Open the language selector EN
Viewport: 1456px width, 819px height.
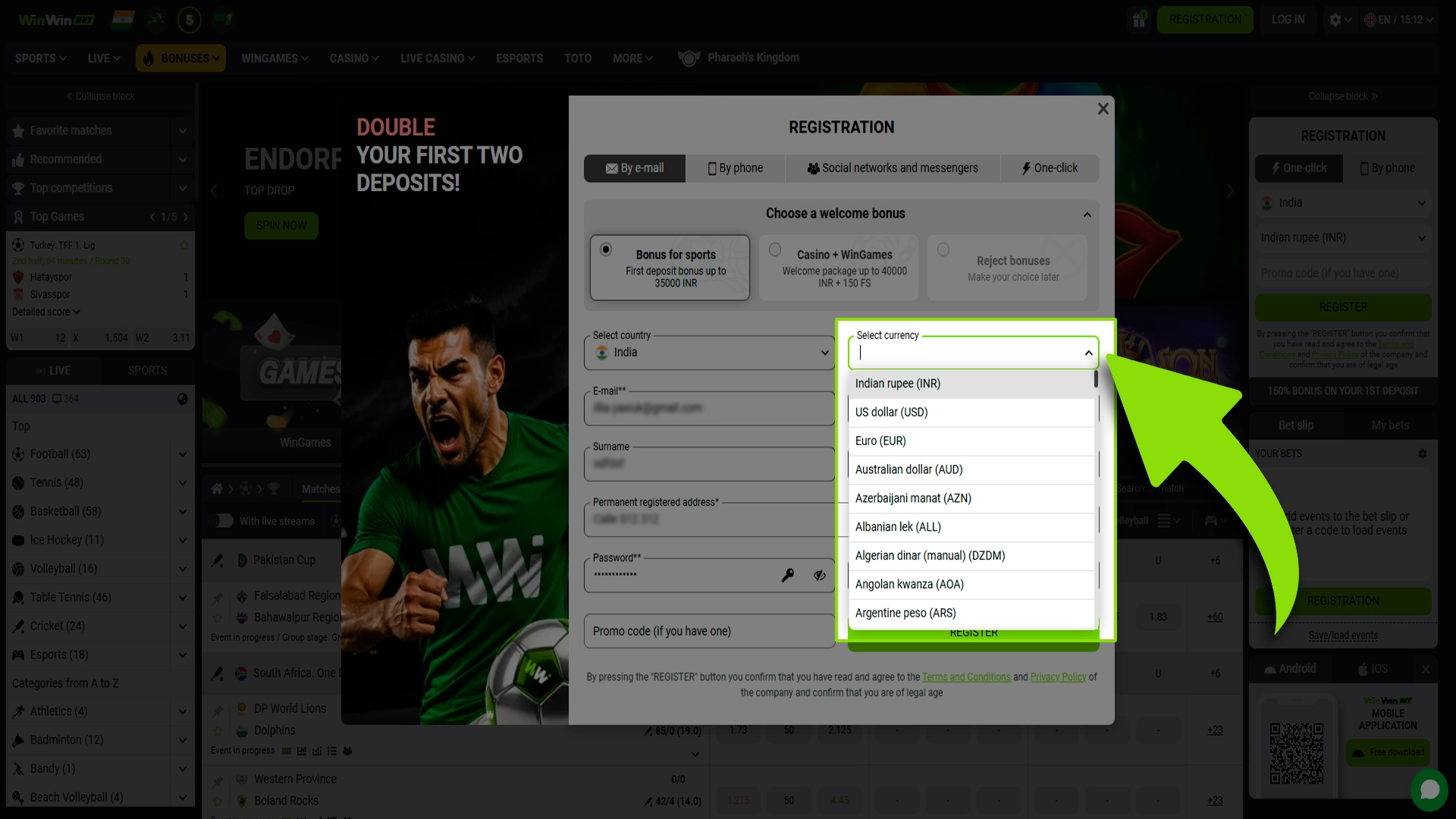click(x=1398, y=20)
